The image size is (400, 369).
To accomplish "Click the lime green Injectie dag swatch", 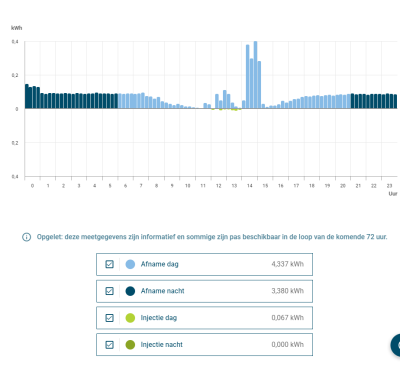I will coord(130,318).
